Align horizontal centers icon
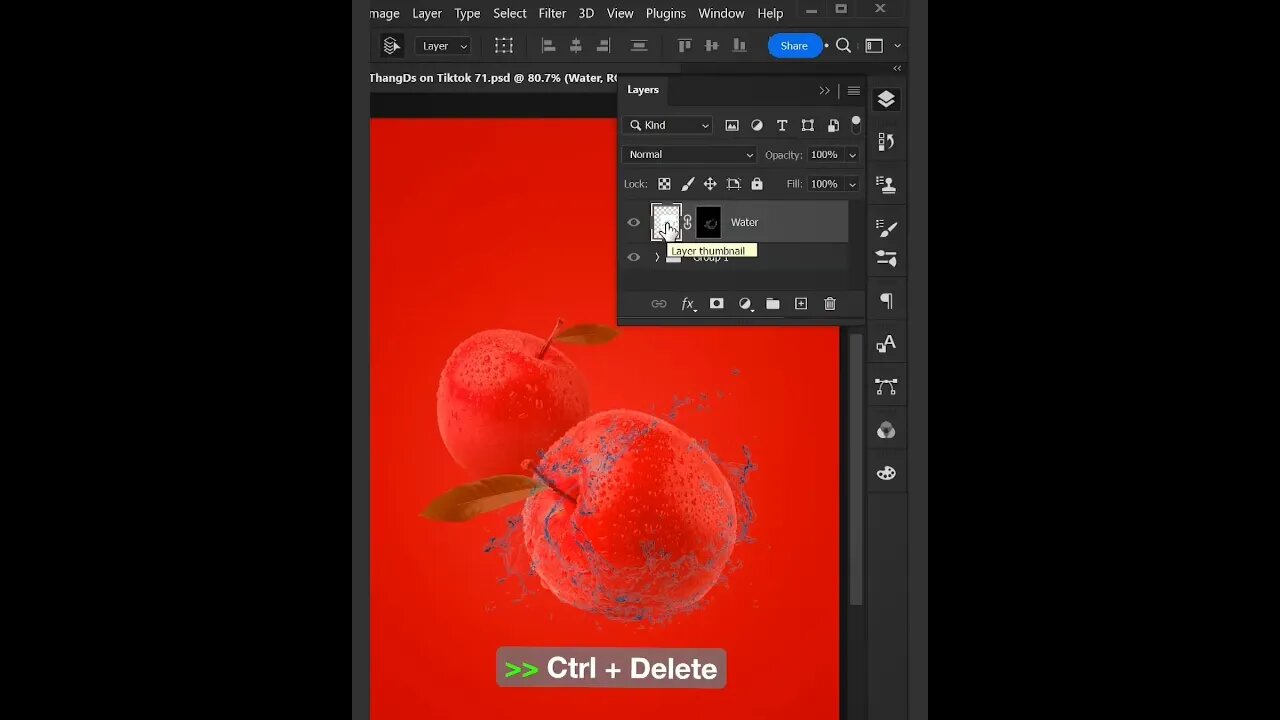 (576, 45)
